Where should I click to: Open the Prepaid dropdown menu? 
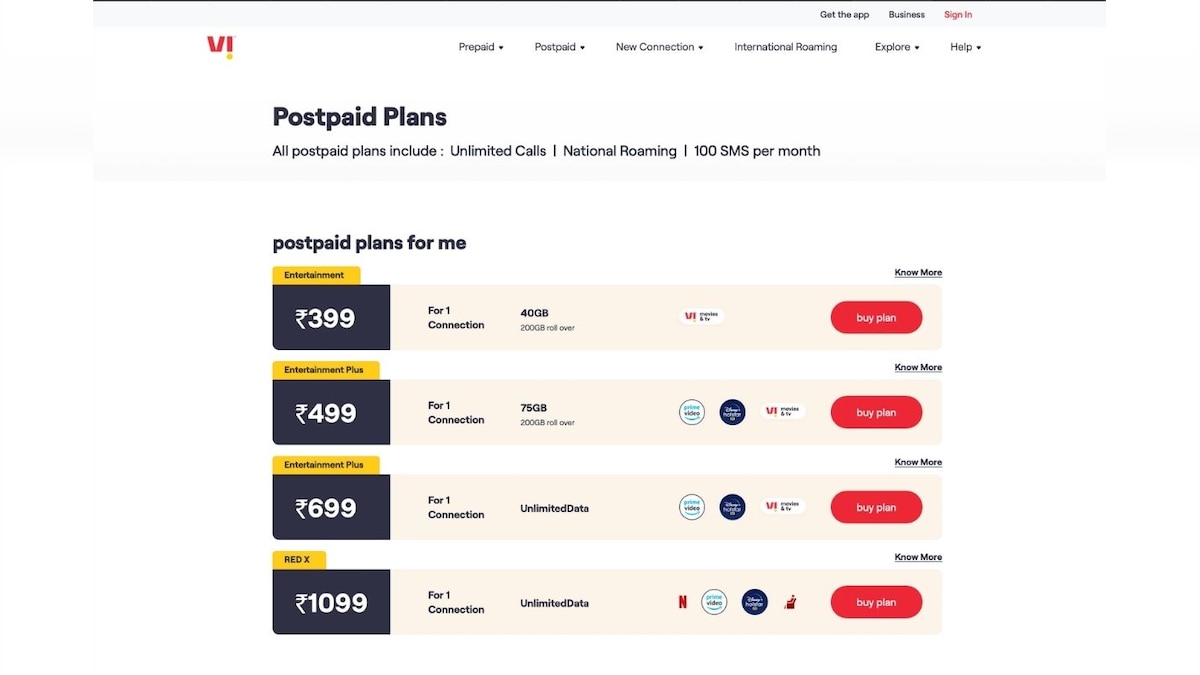point(481,46)
